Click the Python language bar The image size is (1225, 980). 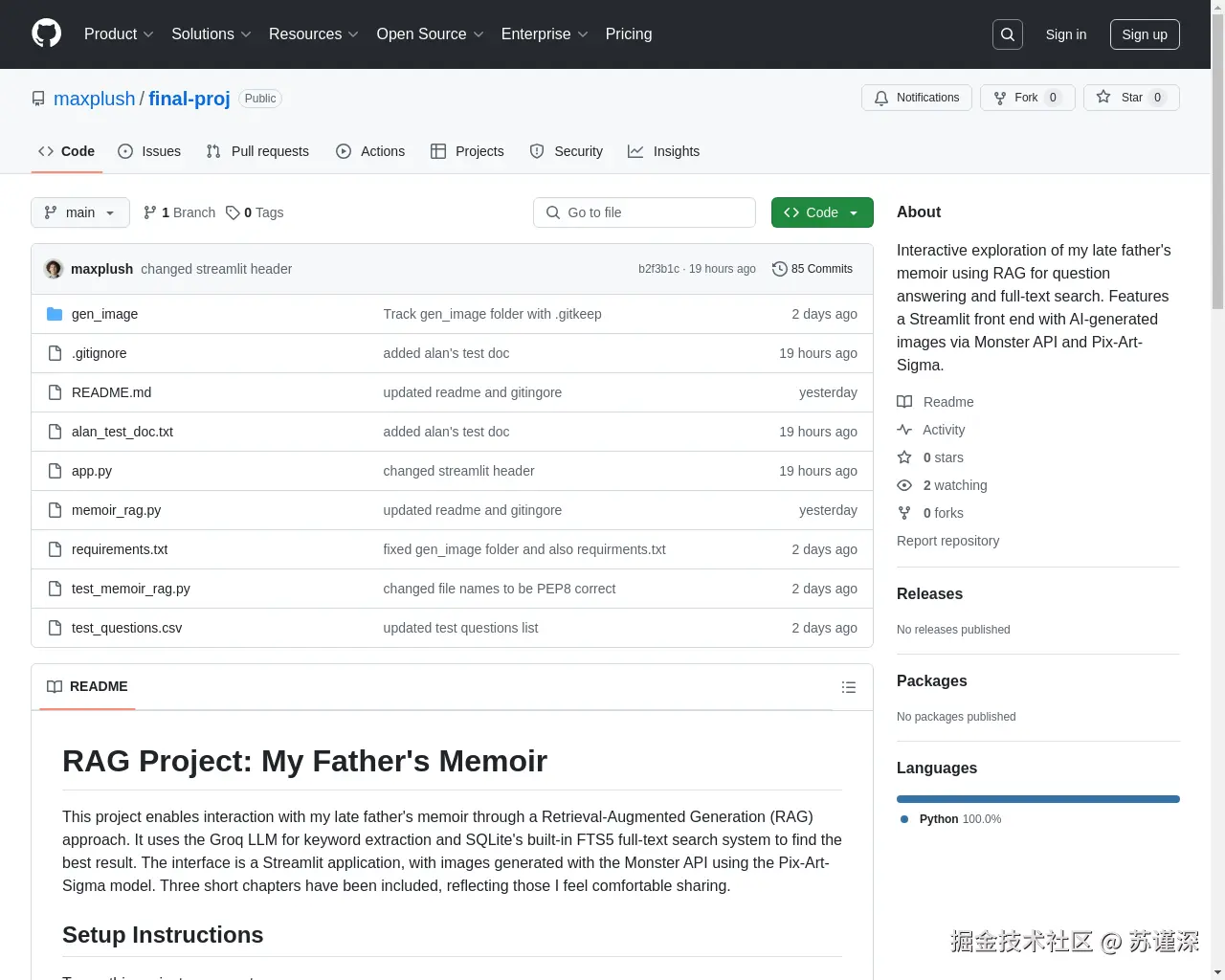tap(1037, 799)
